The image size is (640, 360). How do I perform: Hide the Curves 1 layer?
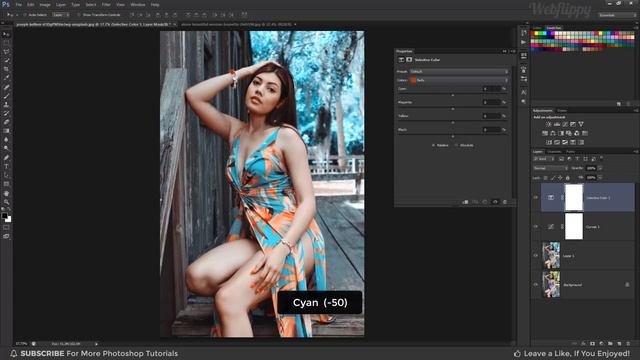pos(536,227)
